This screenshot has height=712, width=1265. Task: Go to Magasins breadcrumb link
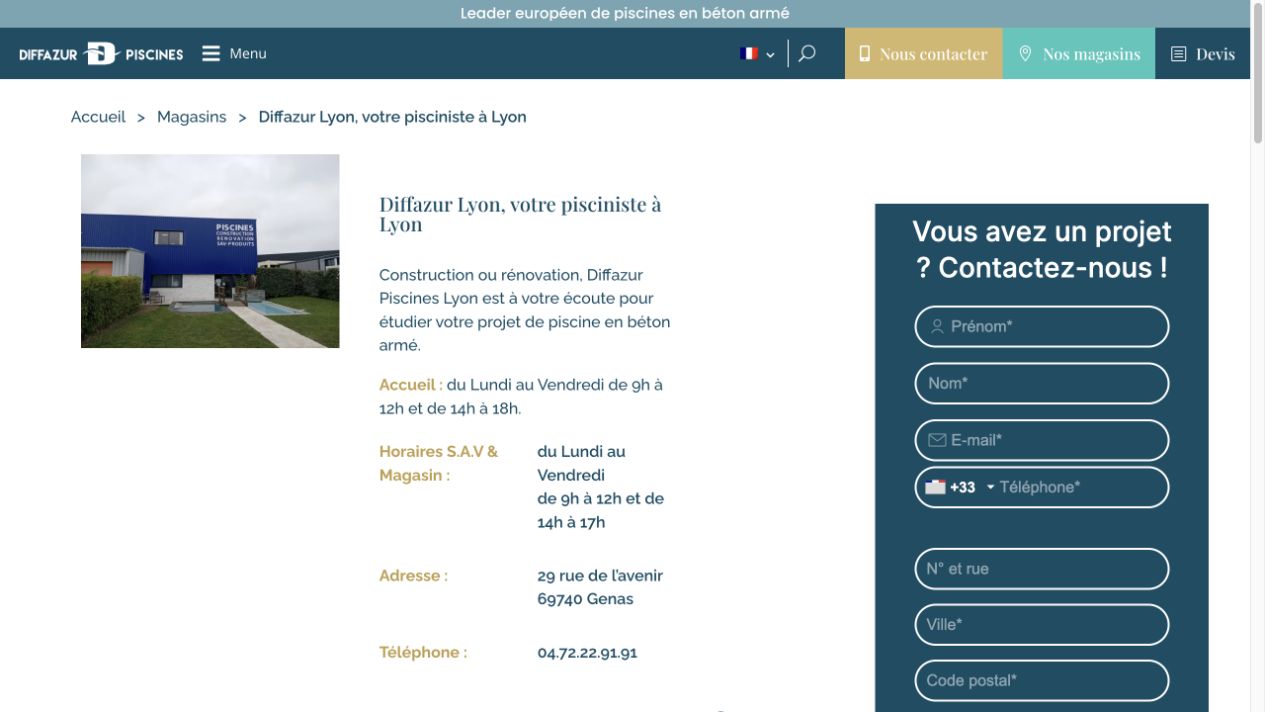coord(192,117)
